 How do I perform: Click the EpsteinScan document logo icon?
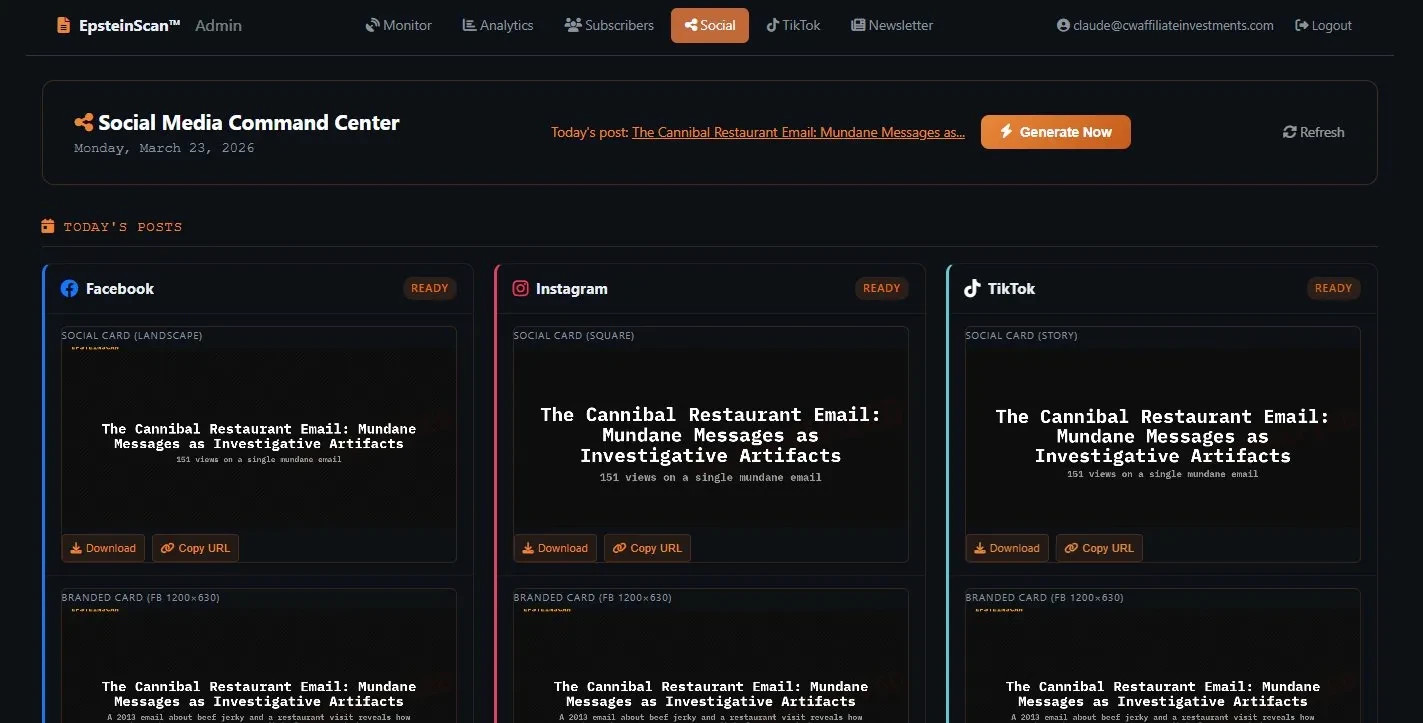[x=64, y=25]
